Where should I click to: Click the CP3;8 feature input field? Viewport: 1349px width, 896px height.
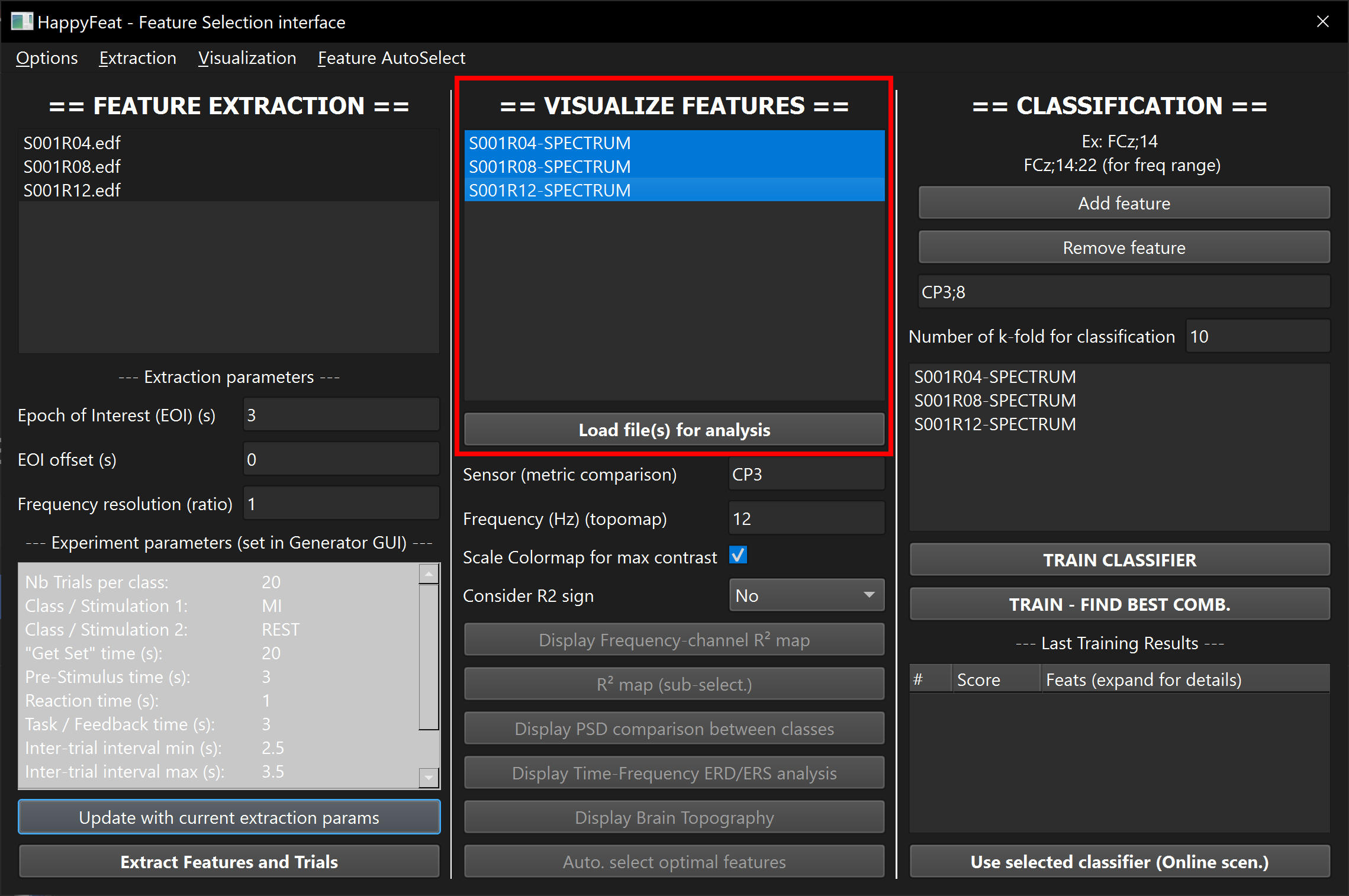pos(1124,292)
